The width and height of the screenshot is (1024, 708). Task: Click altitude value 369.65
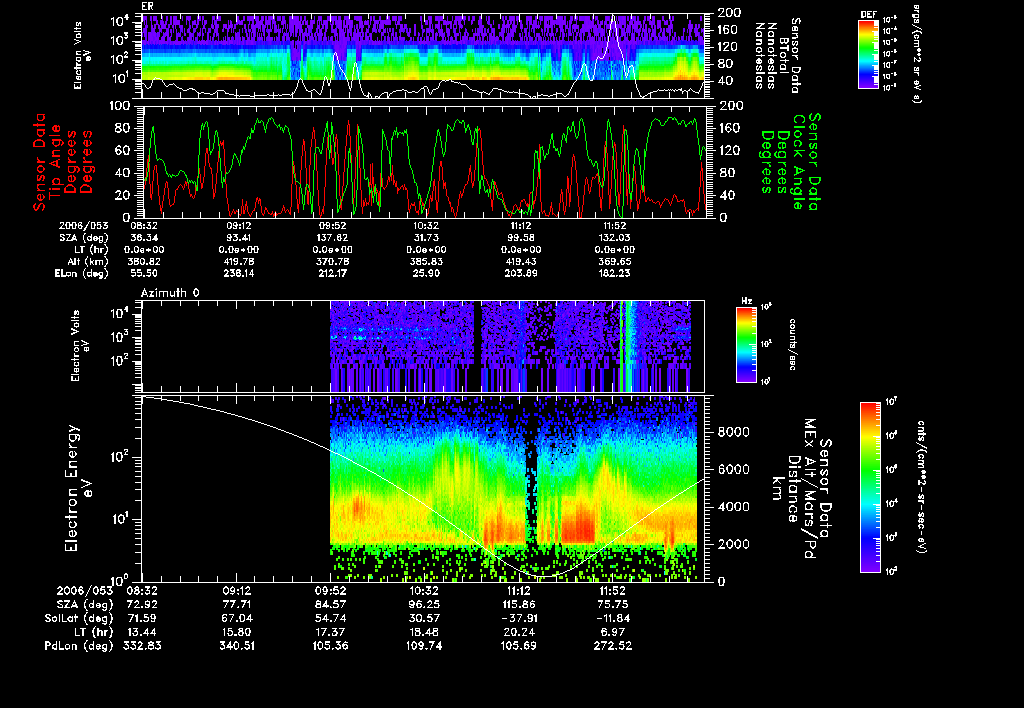click(x=615, y=261)
